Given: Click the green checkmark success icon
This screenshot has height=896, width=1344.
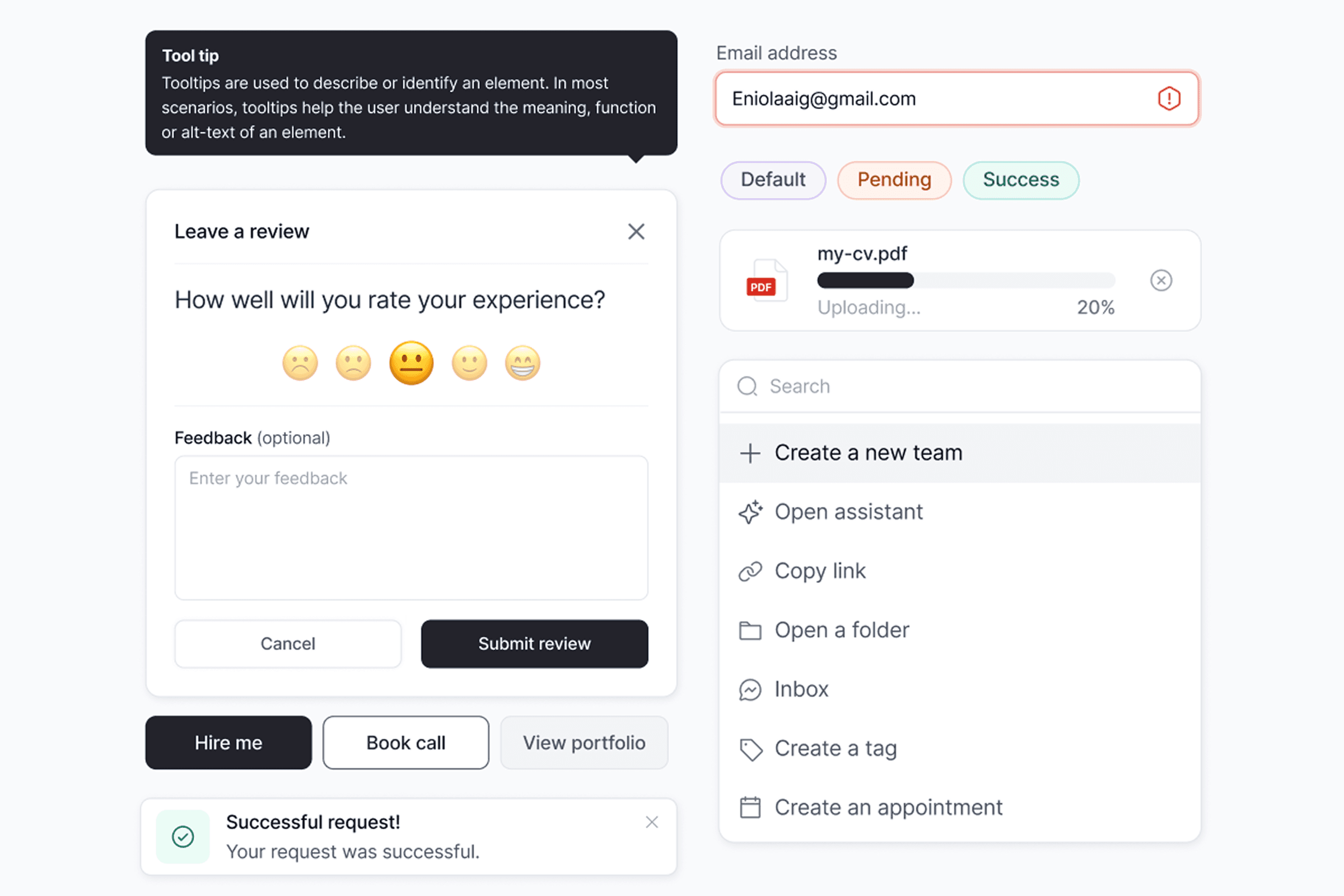Looking at the screenshot, I should 183,837.
